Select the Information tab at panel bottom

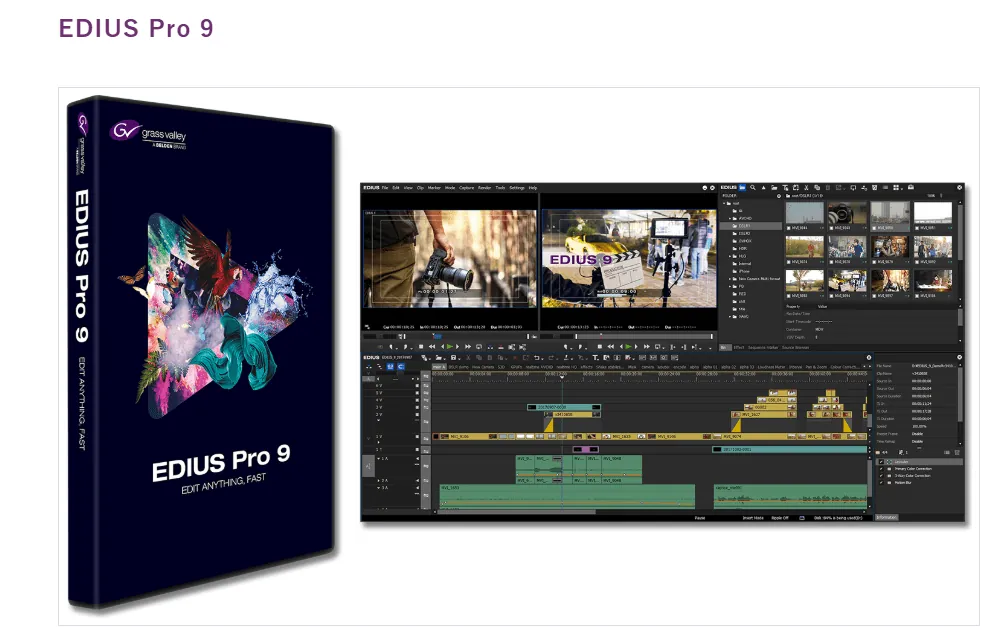pyautogui.click(x=886, y=517)
